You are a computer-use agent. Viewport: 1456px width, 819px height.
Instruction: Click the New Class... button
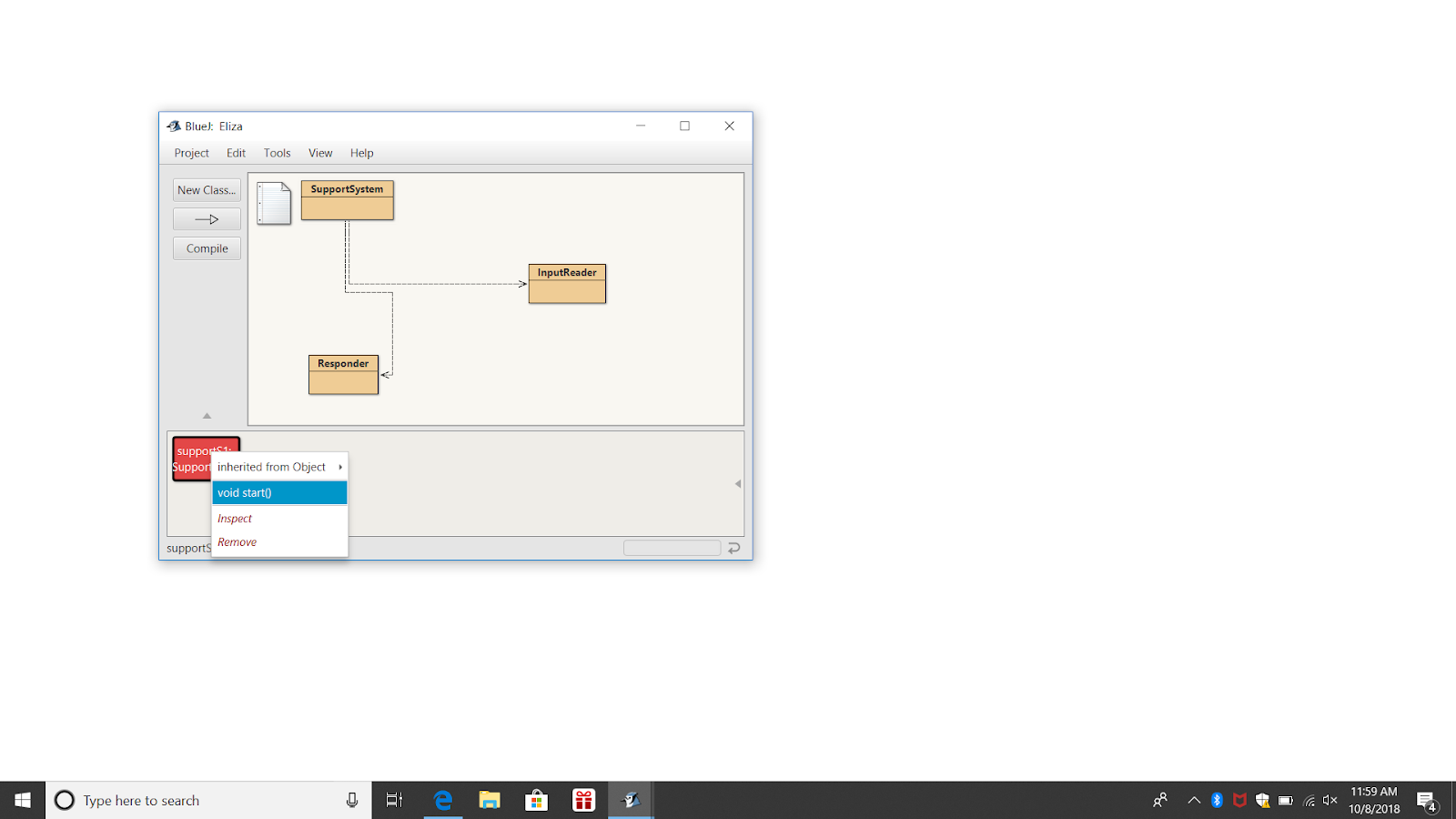point(207,190)
